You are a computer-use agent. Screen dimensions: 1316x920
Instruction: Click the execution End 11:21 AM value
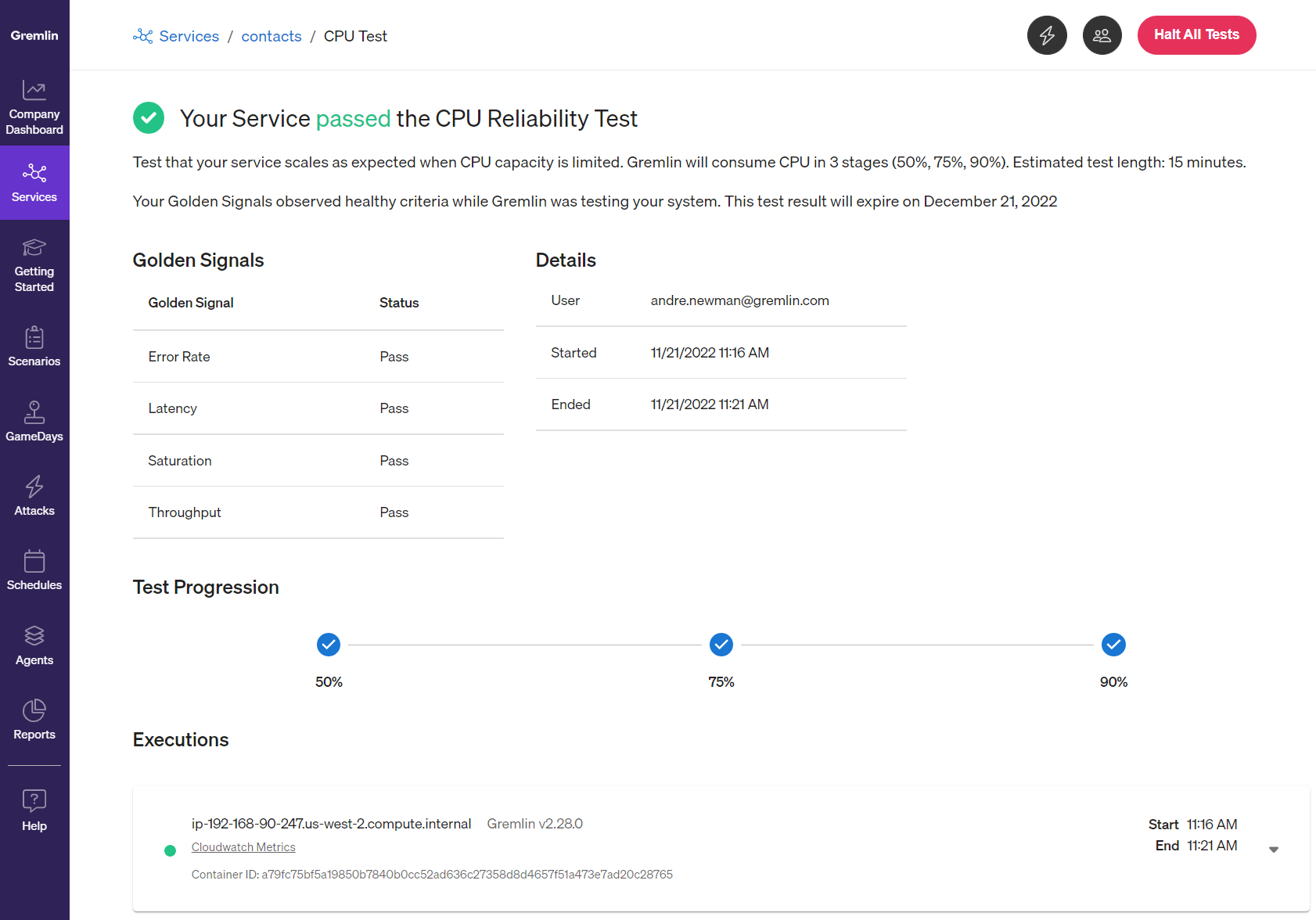coord(1212,846)
